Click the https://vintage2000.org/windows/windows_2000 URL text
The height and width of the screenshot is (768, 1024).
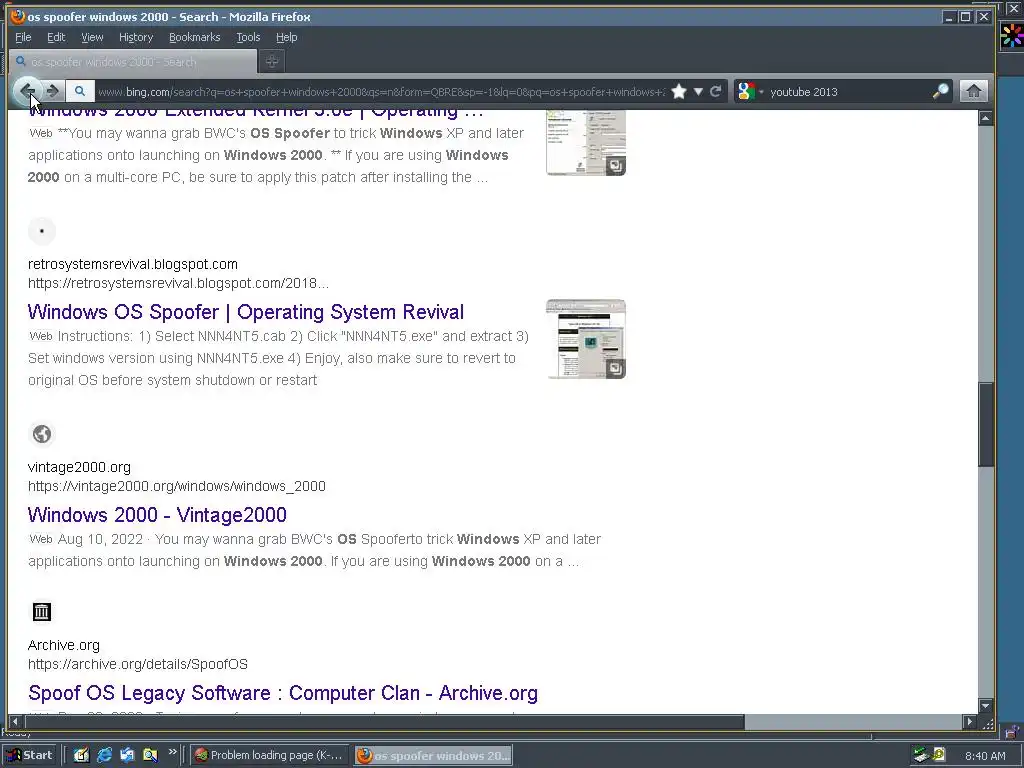point(176,487)
